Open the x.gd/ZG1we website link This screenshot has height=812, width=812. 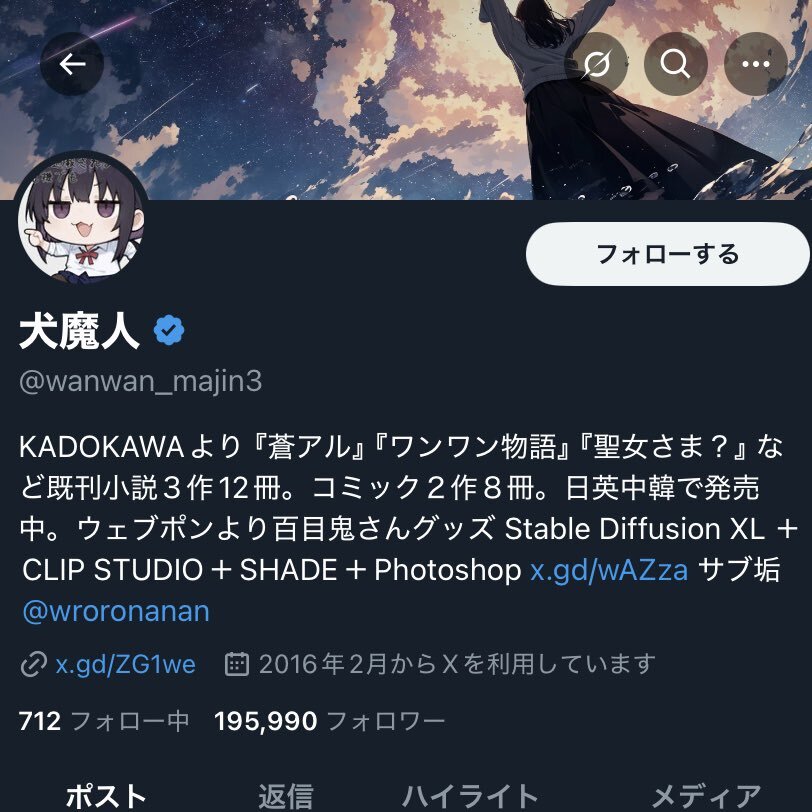pos(125,664)
